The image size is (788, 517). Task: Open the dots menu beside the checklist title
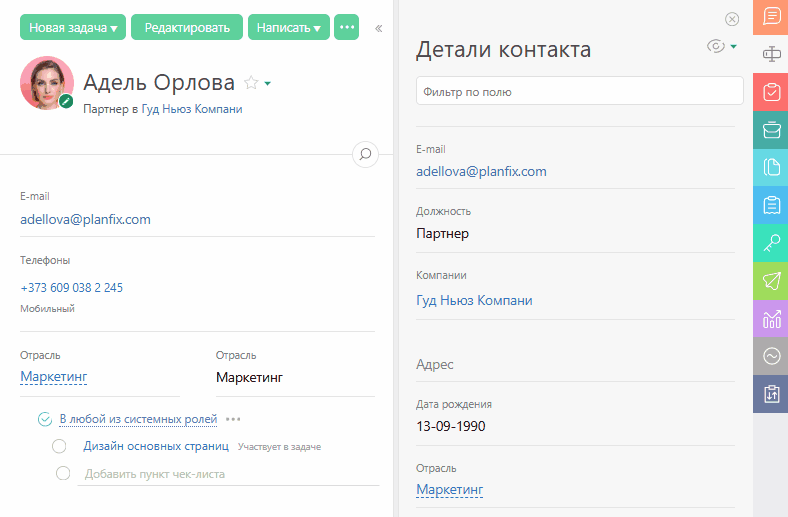[x=233, y=419]
